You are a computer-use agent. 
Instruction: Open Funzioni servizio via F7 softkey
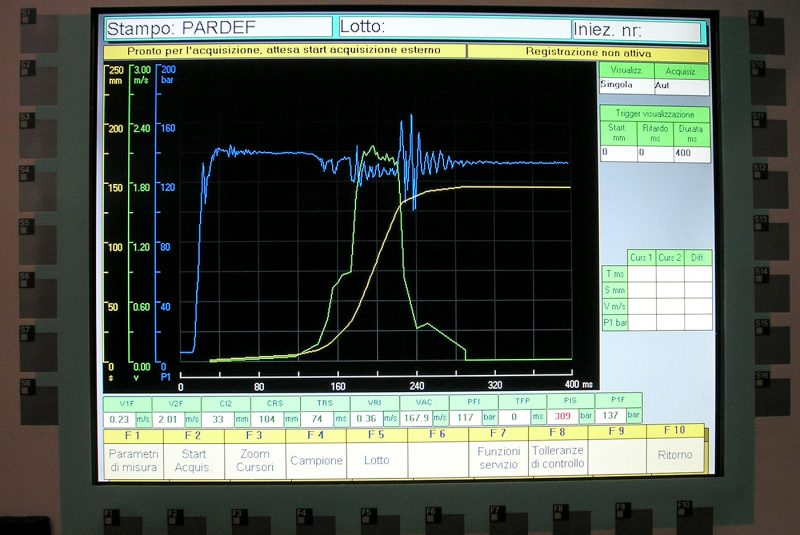497,458
